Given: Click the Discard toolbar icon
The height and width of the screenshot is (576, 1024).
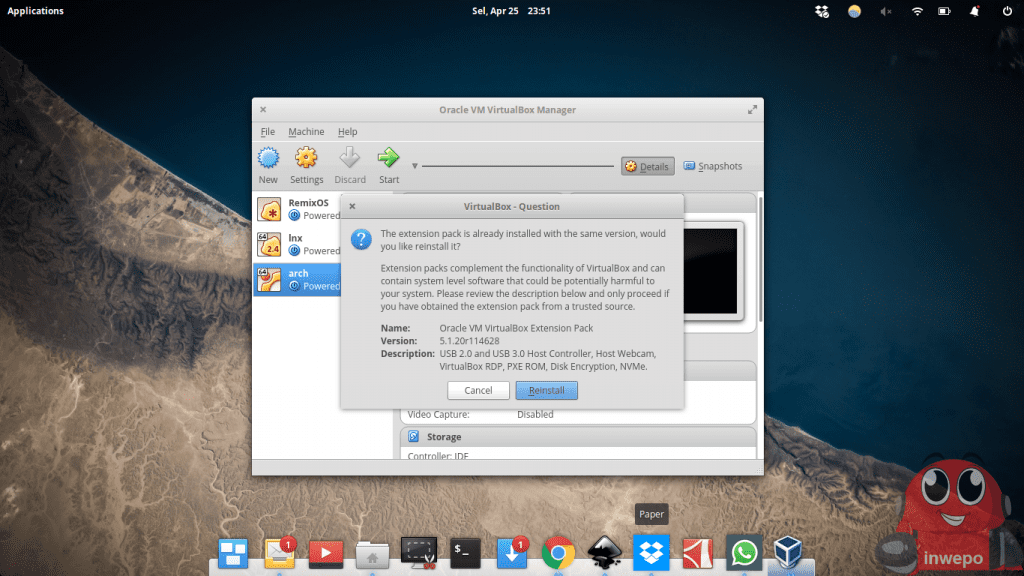Looking at the screenshot, I should (349, 159).
